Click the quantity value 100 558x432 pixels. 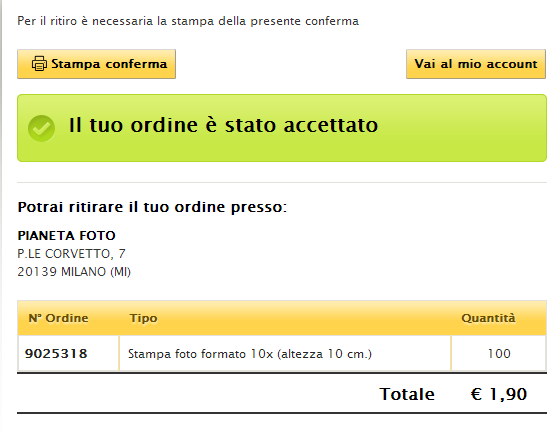pos(499,353)
